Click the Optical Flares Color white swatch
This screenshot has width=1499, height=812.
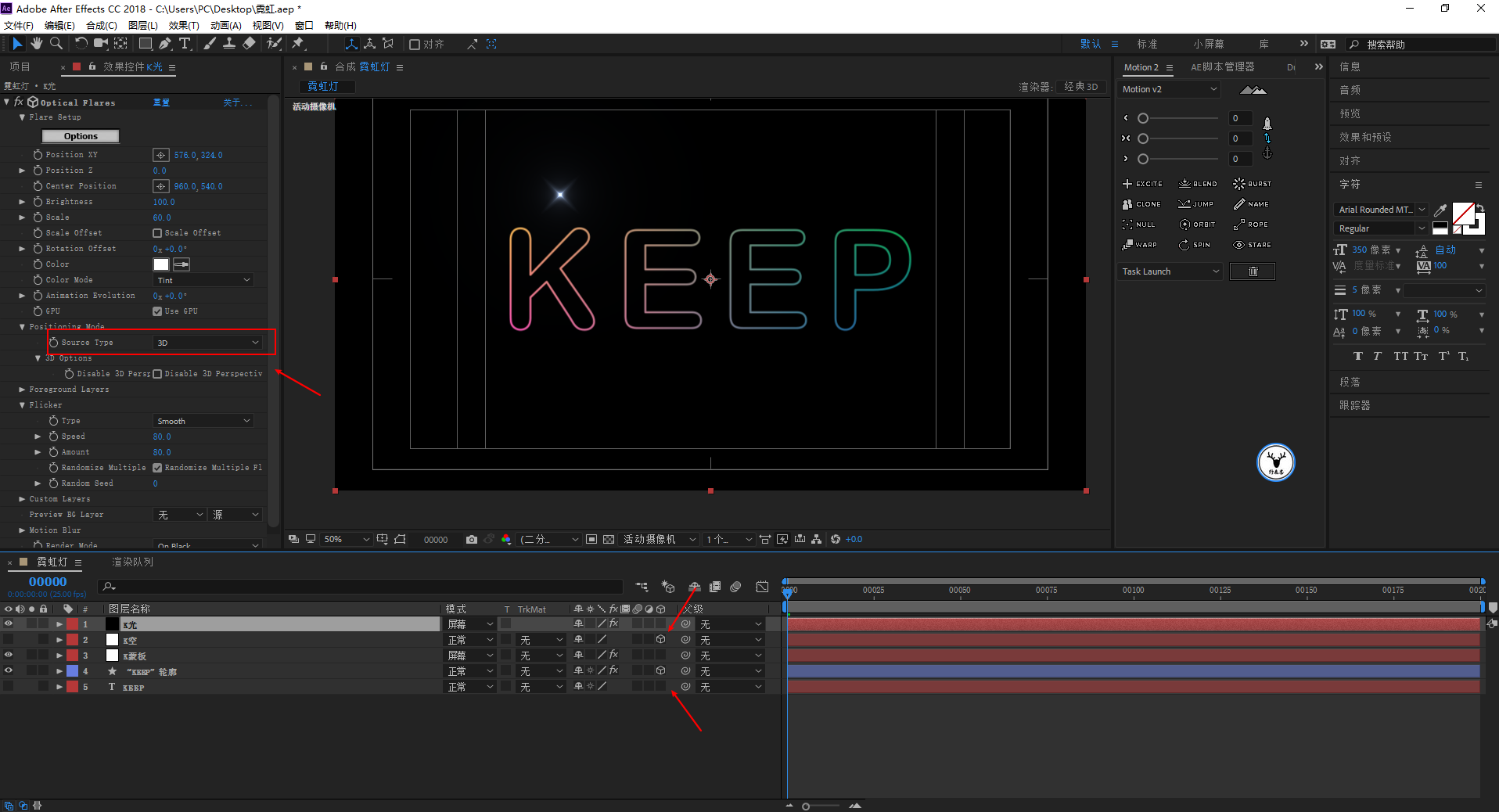tap(161, 264)
